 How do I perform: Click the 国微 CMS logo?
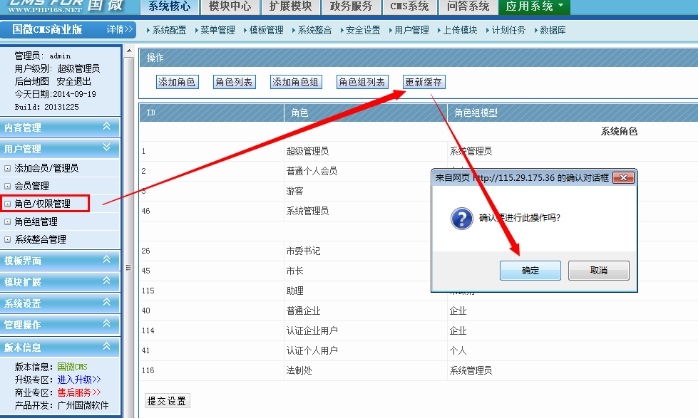tap(62, 7)
